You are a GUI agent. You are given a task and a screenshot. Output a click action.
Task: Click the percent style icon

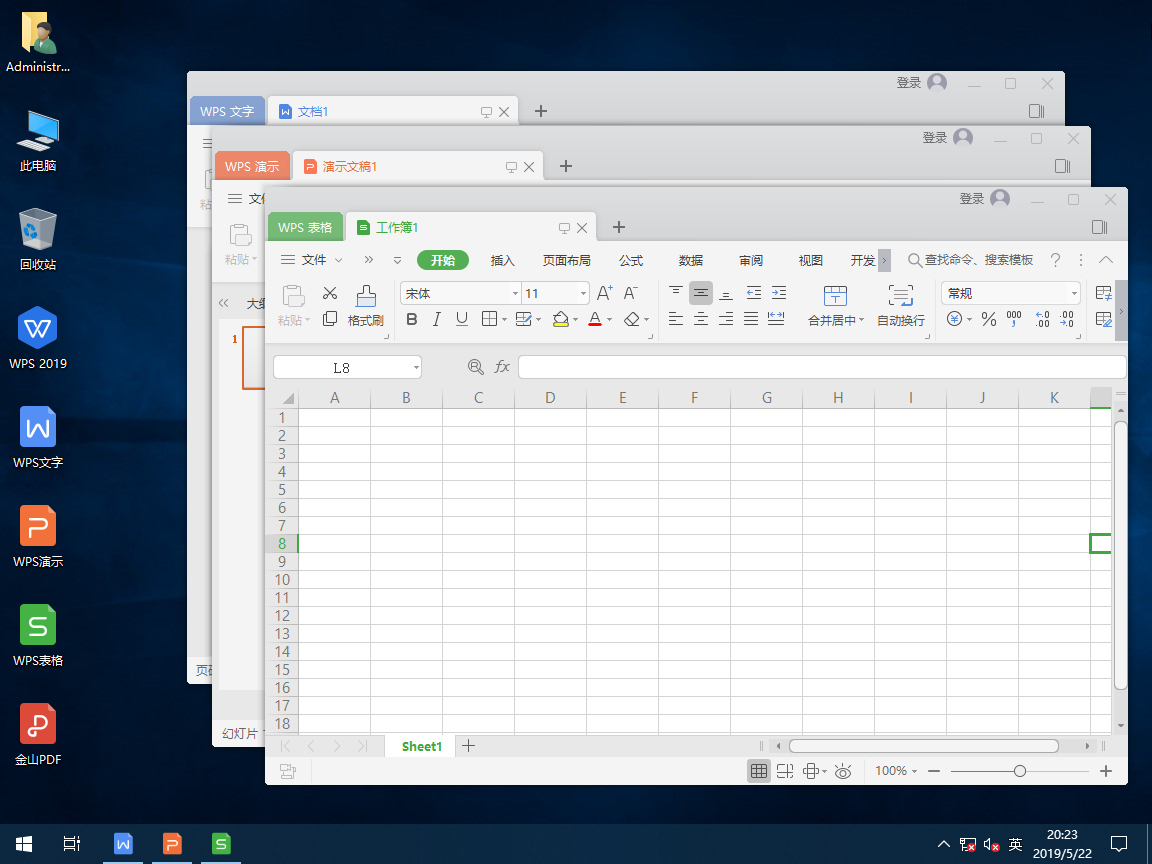pos(988,320)
